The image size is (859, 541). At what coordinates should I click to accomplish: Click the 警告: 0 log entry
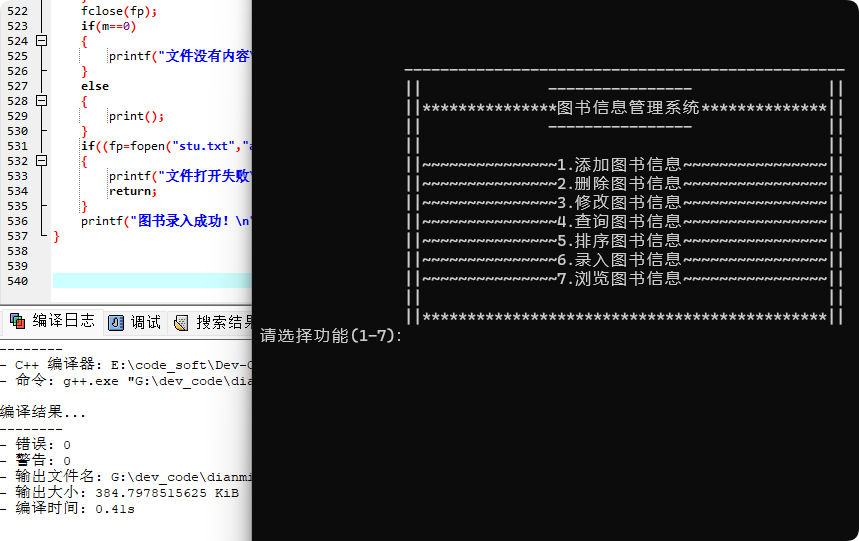point(36,461)
